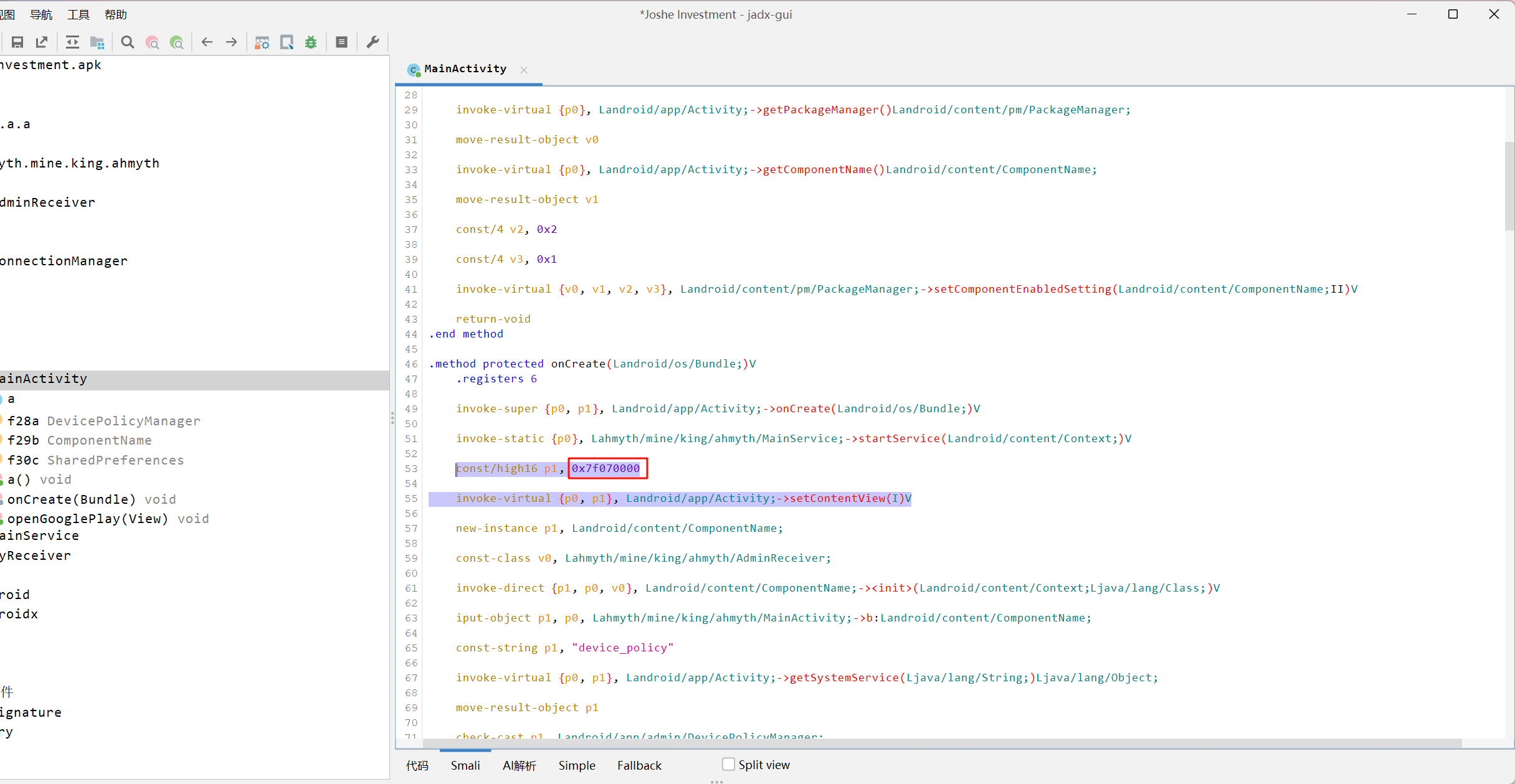Select onCreate(Bundle) method in tree

pyautogui.click(x=71, y=499)
